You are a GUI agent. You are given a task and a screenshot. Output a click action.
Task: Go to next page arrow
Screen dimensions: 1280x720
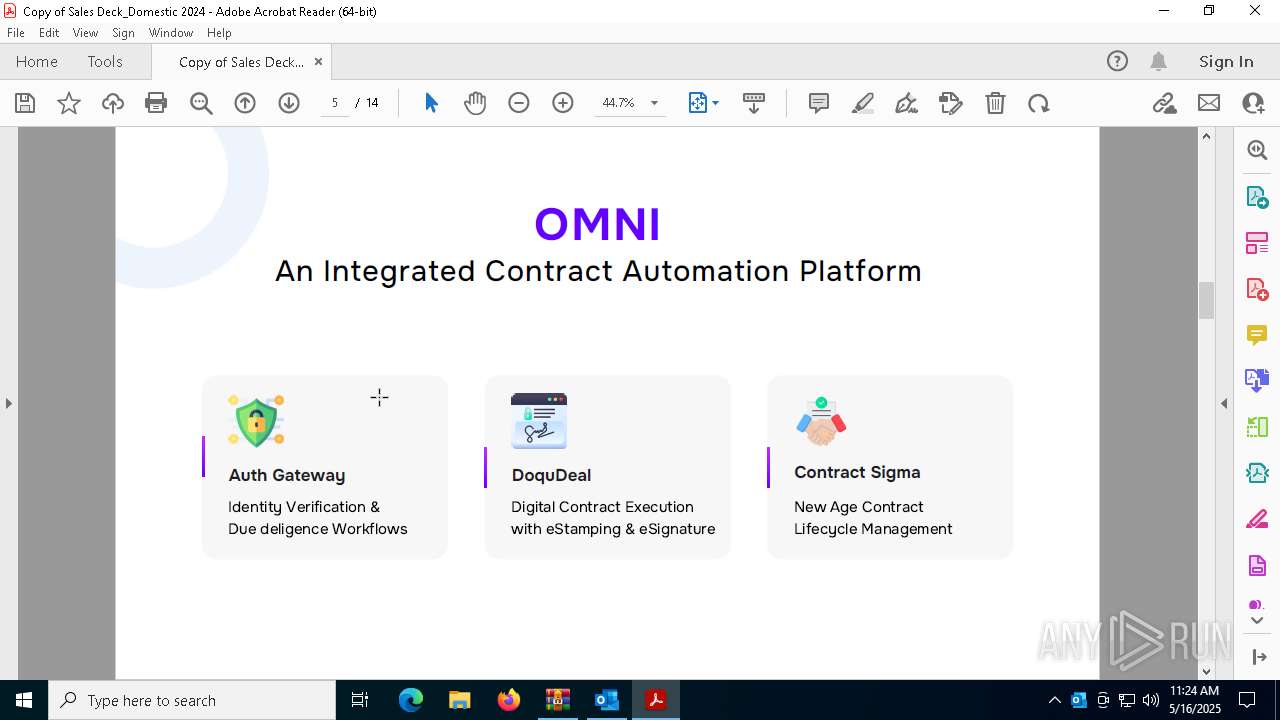coord(289,103)
